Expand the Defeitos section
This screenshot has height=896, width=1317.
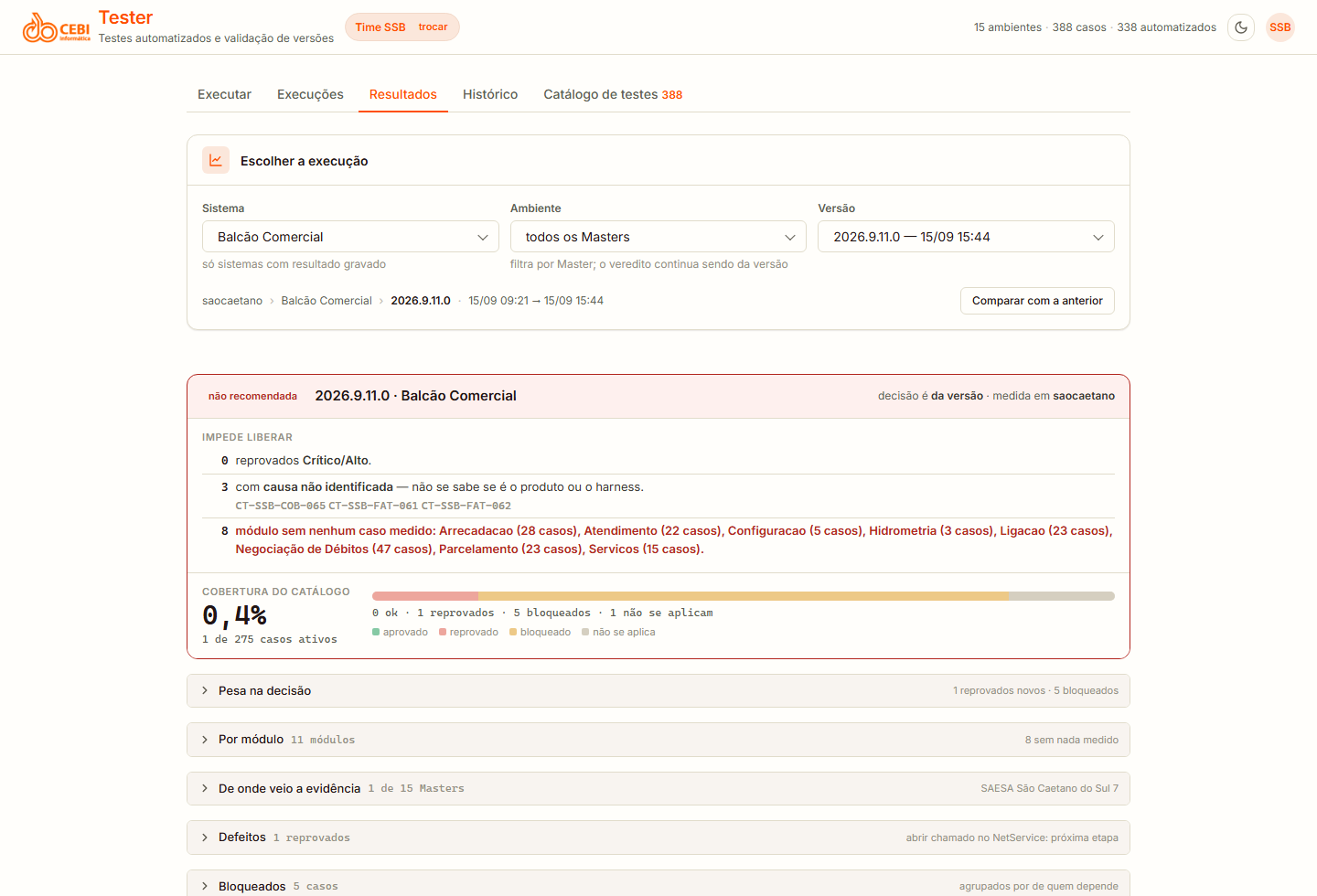pyautogui.click(x=658, y=837)
